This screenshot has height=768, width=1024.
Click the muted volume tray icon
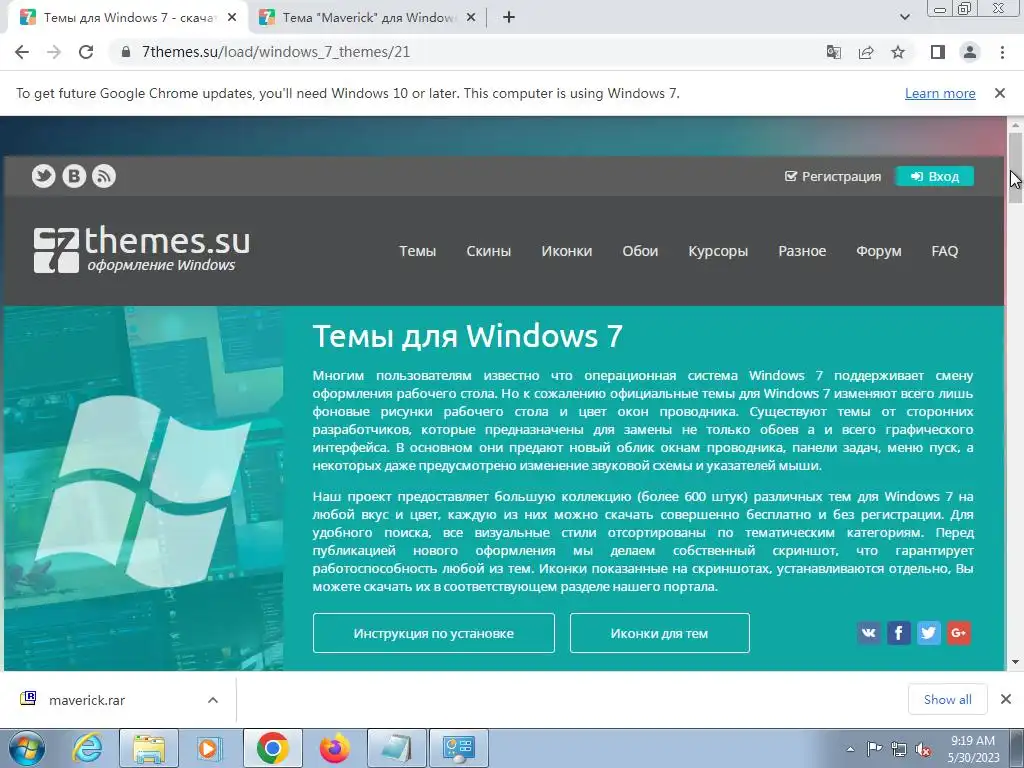(923, 749)
